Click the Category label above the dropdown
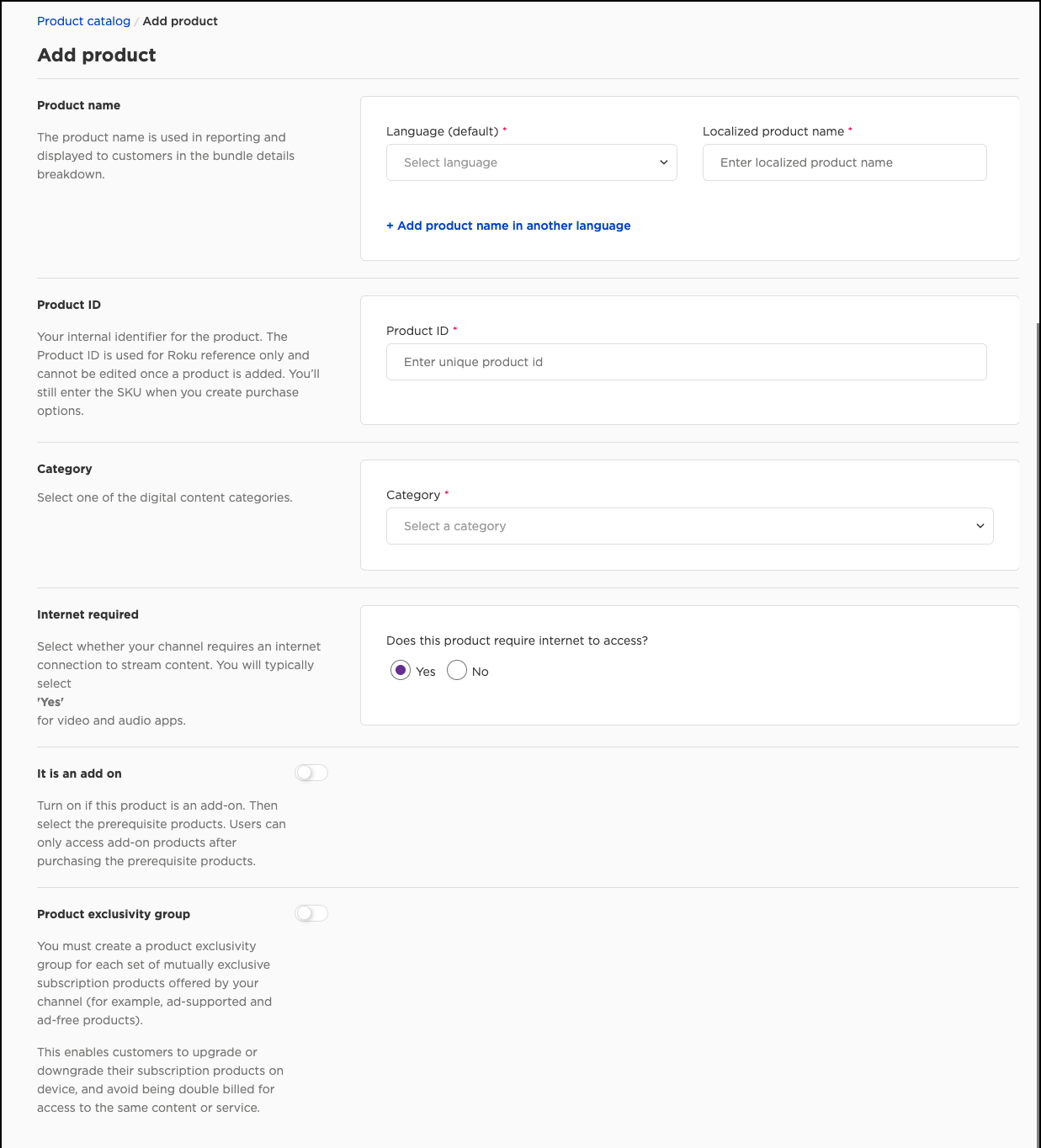 pyautogui.click(x=413, y=495)
